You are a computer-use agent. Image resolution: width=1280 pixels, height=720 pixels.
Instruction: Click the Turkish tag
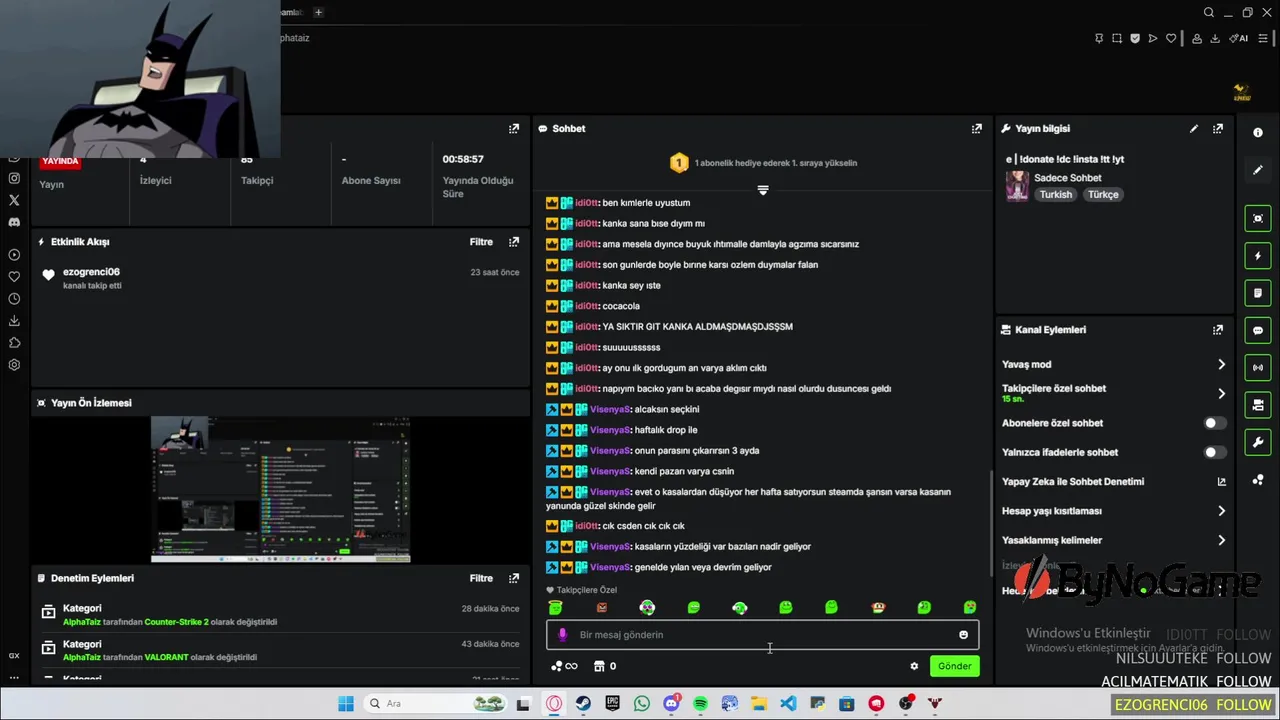(x=1055, y=195)
